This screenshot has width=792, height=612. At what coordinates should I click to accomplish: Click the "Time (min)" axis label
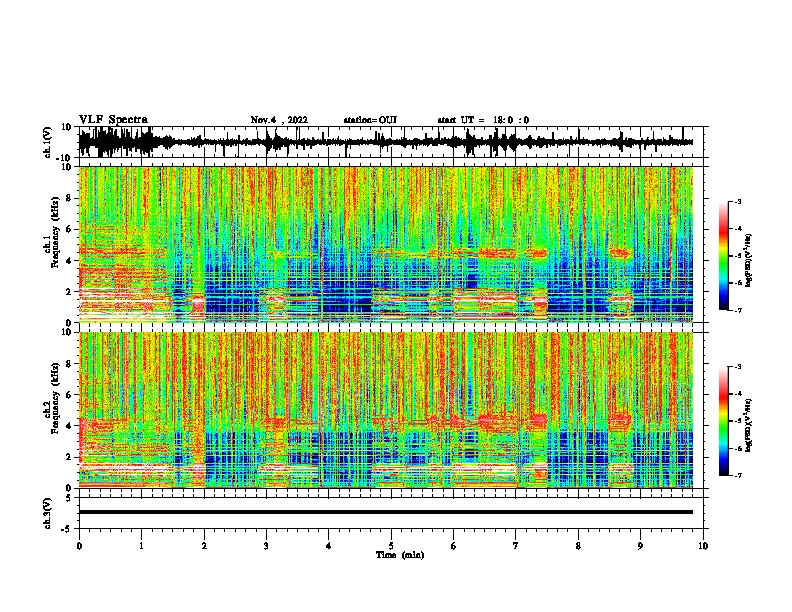(400, 555)
